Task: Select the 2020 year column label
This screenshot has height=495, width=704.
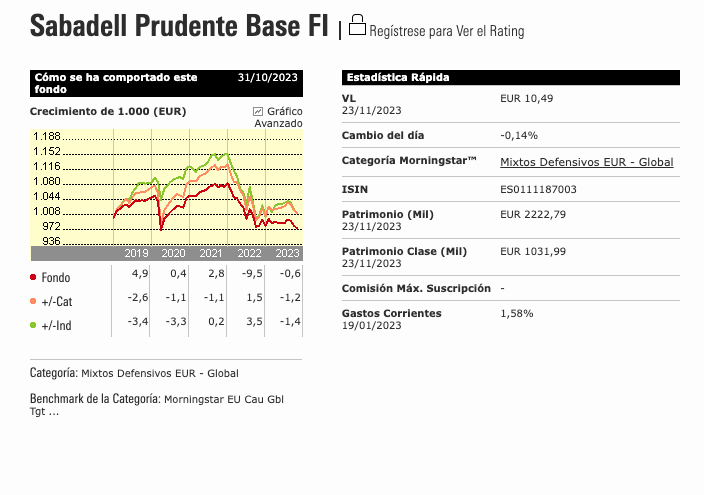Action: click(x=173, y=253)
